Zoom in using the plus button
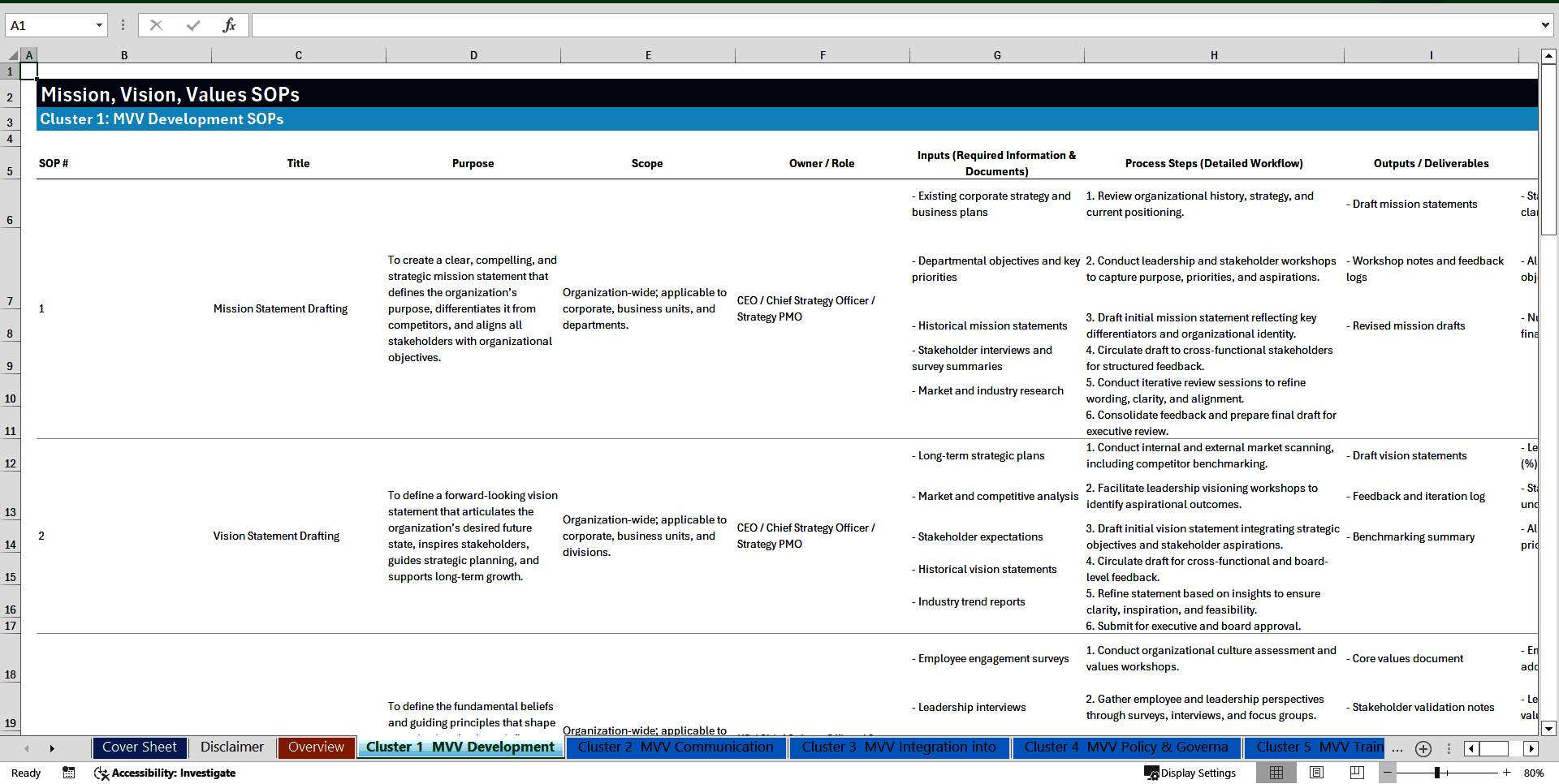 pyautogui.click(x=1507, y=773)
